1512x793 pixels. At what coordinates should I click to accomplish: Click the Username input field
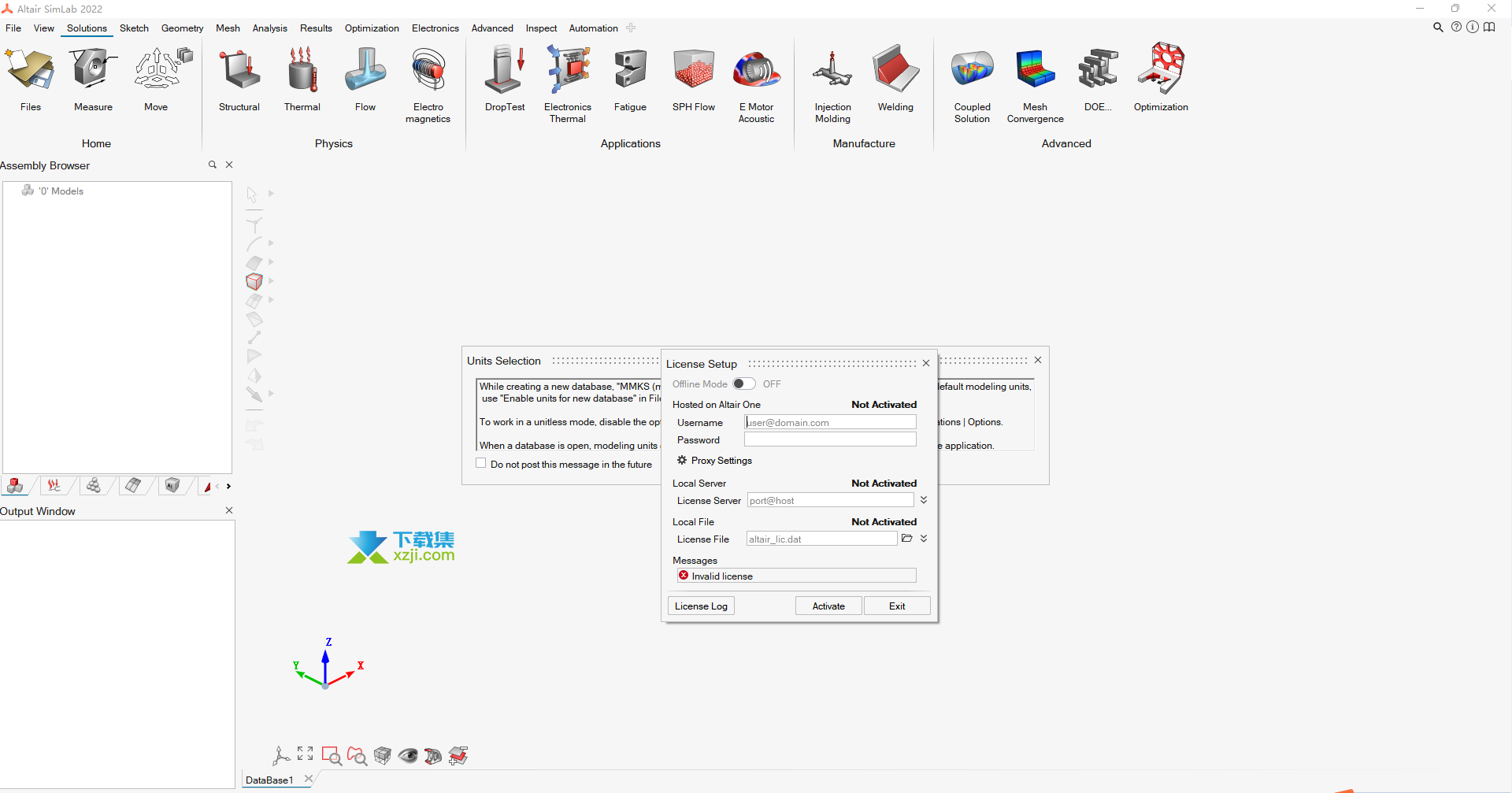(x=830, y=422)
